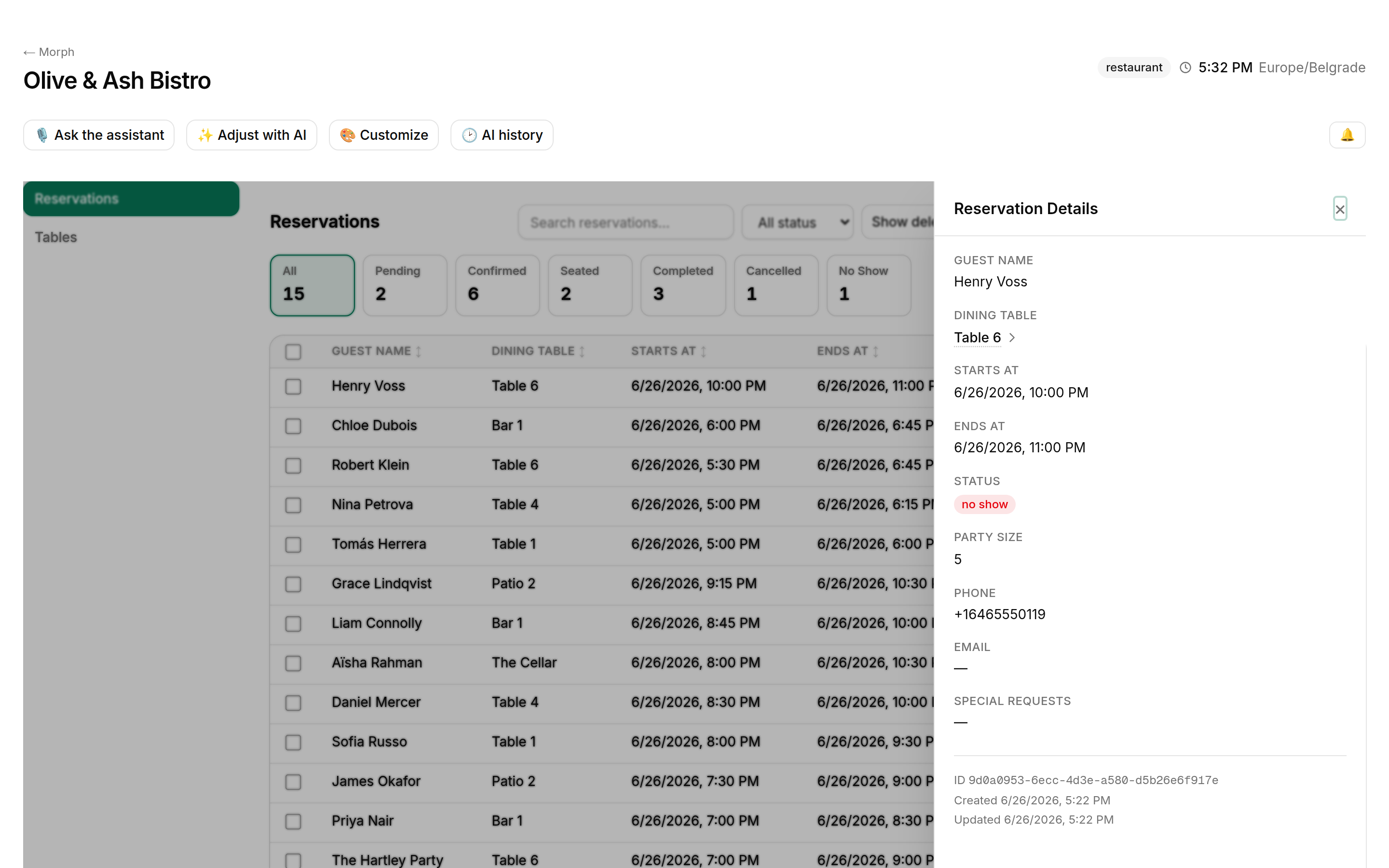This screenshot has height=868, width=1389.
Task: Check the box for Chloe Dubois reservation
Action: point(293,426)
